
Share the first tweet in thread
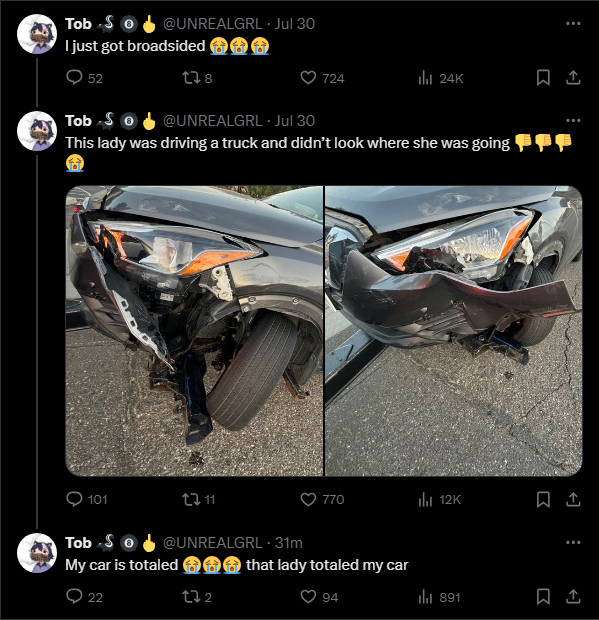pyautogui.click(x=573, y=78)
